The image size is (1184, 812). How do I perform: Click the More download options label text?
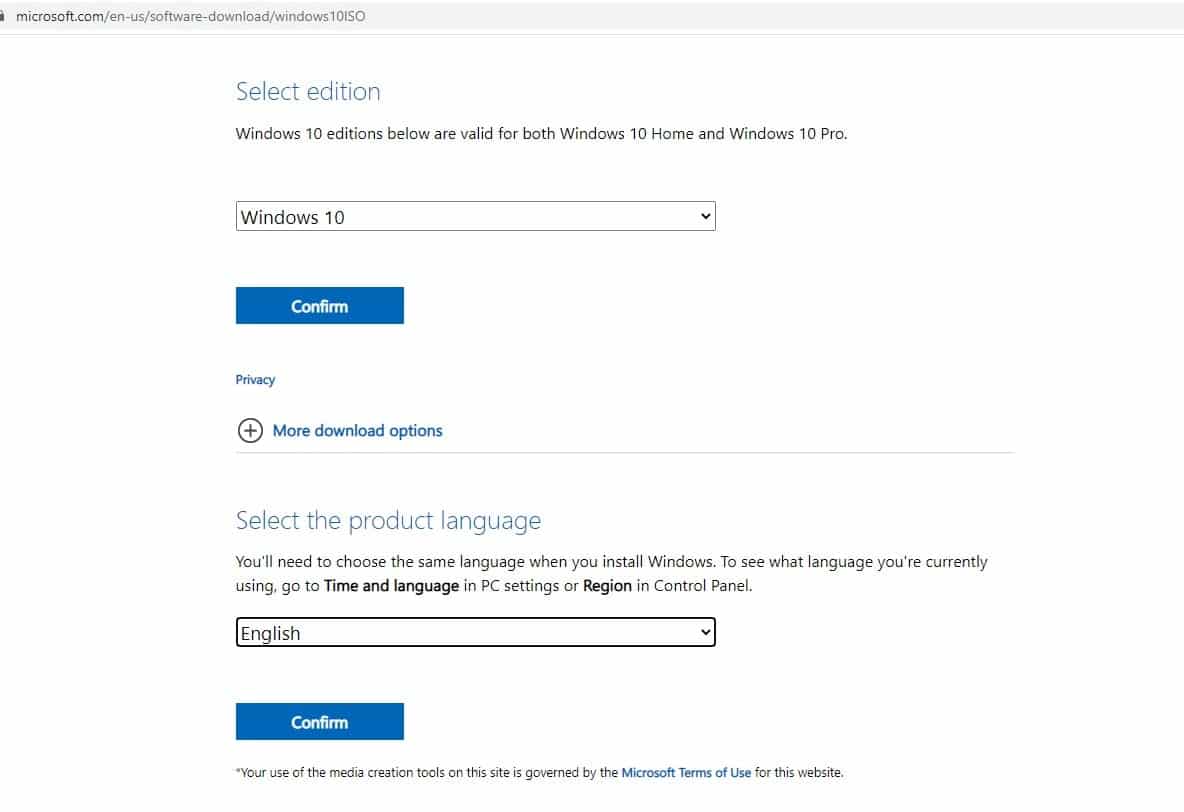(x=357, y=430)
